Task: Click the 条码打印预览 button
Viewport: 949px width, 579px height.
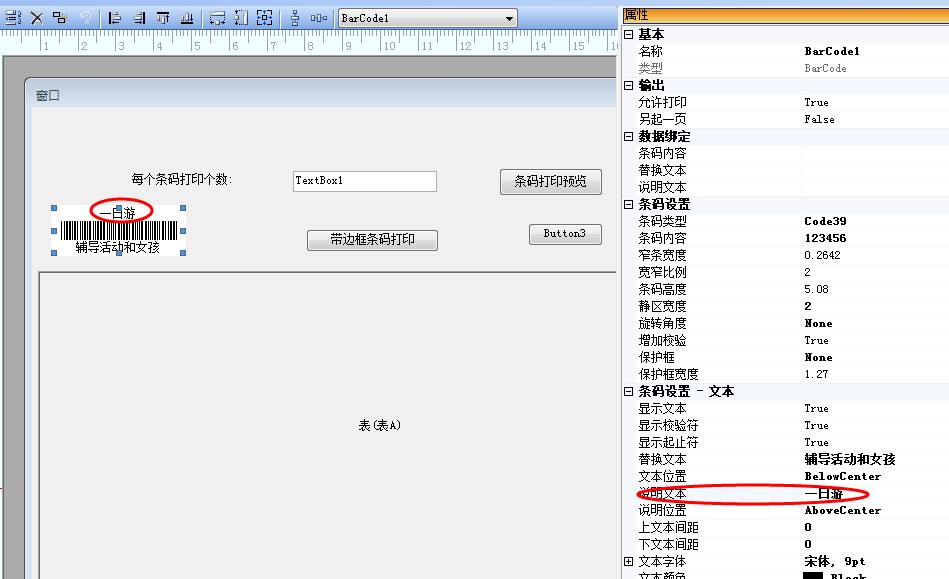Action: [x=551, y=182]
